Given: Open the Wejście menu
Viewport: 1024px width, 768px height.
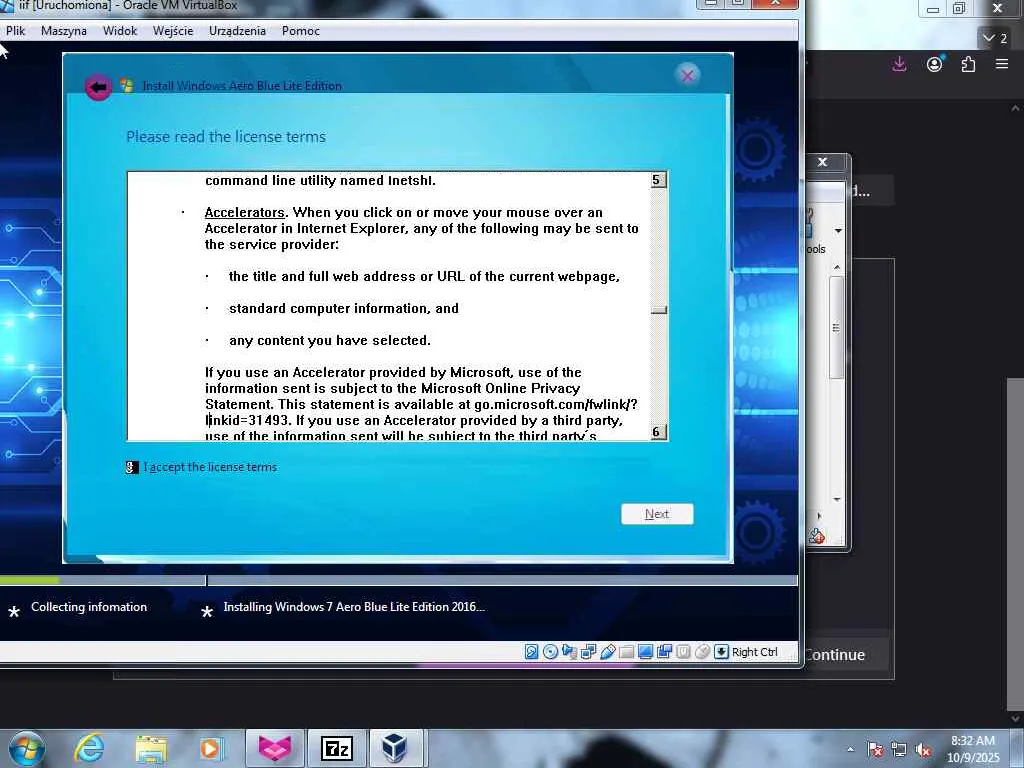Looking at the screenshot, I should [173, 31].
